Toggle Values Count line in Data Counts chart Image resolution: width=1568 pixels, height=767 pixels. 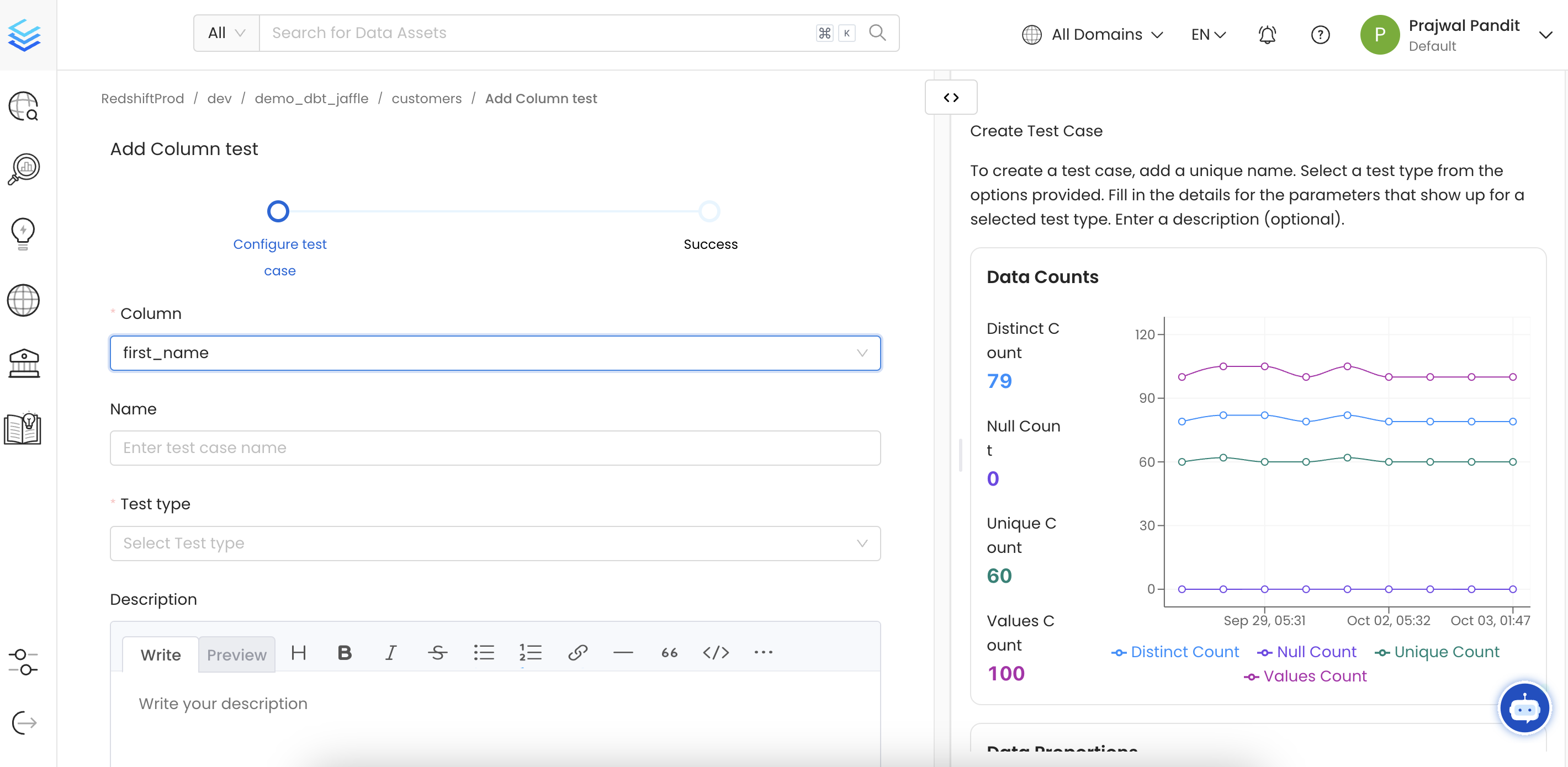(1305, 676)
